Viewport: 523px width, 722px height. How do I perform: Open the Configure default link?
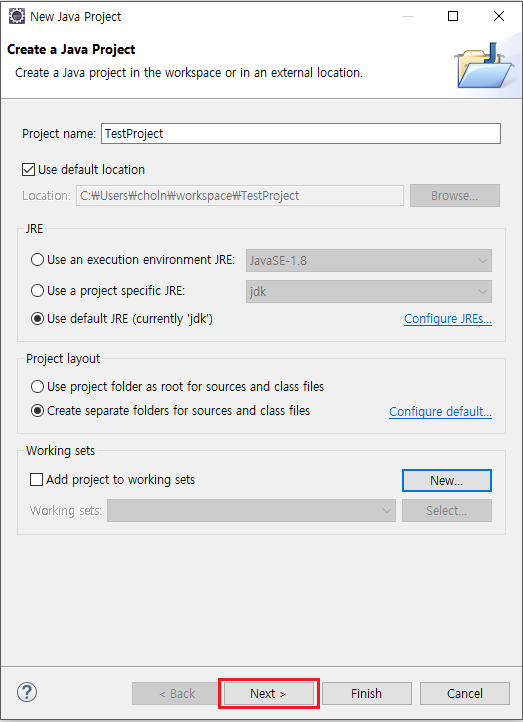441,411
